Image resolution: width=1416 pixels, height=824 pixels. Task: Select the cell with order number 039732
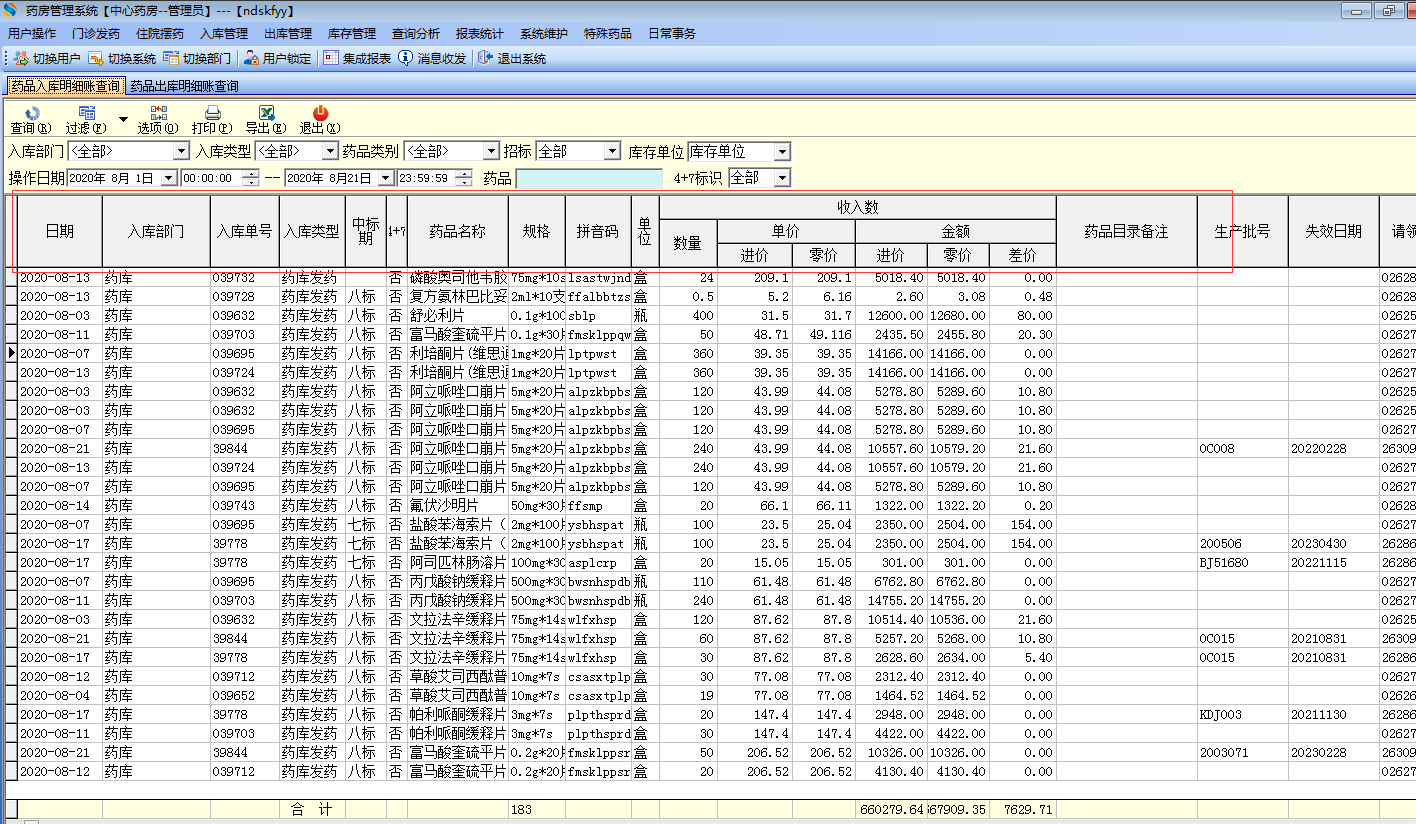[245, 277]
